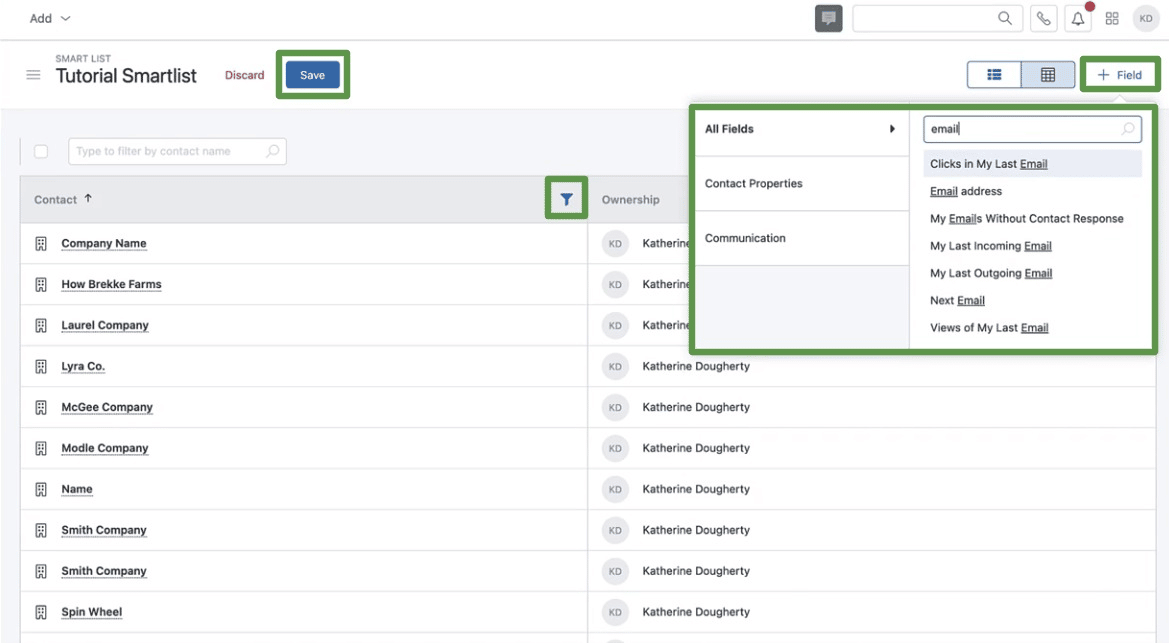Open McGee Company contact
This screenshot has height=643, width=1169.
(107, 407)
